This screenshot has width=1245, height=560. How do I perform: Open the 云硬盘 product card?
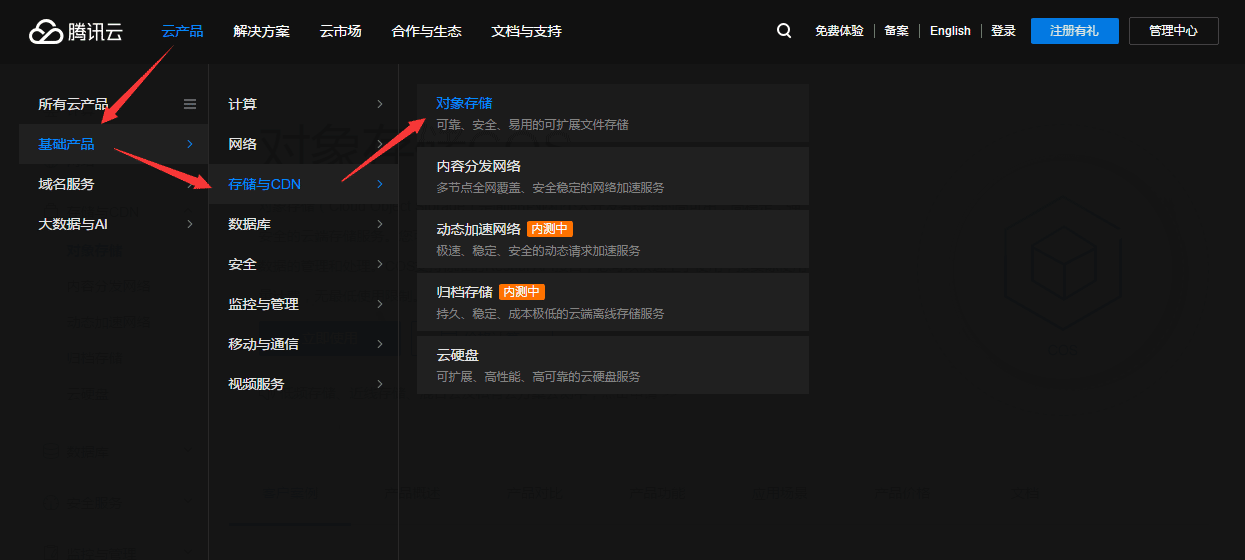click(612, 365)
